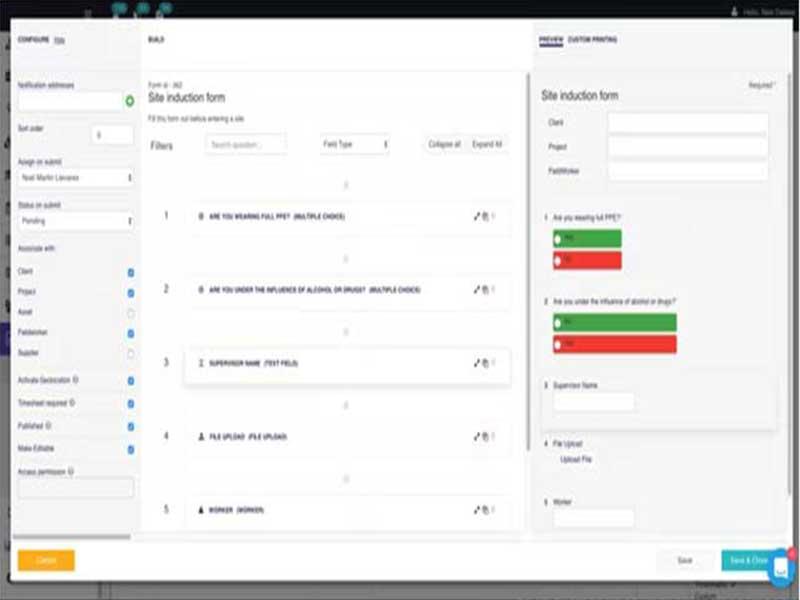Screen dimensions: 800x600
Task: Edit the 'Are you wearing full PPE' question
Action: 477,216
